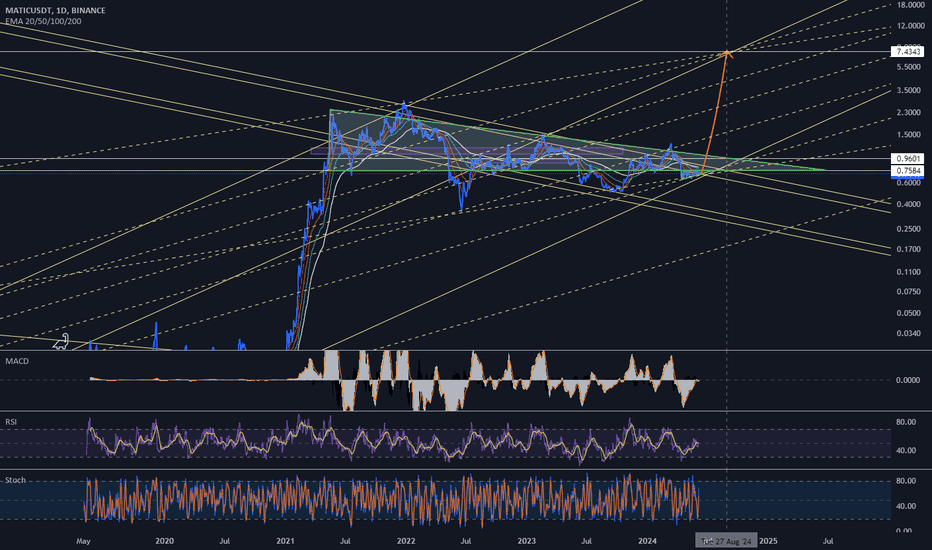Click the Stoch pane label

coord(15,480)
